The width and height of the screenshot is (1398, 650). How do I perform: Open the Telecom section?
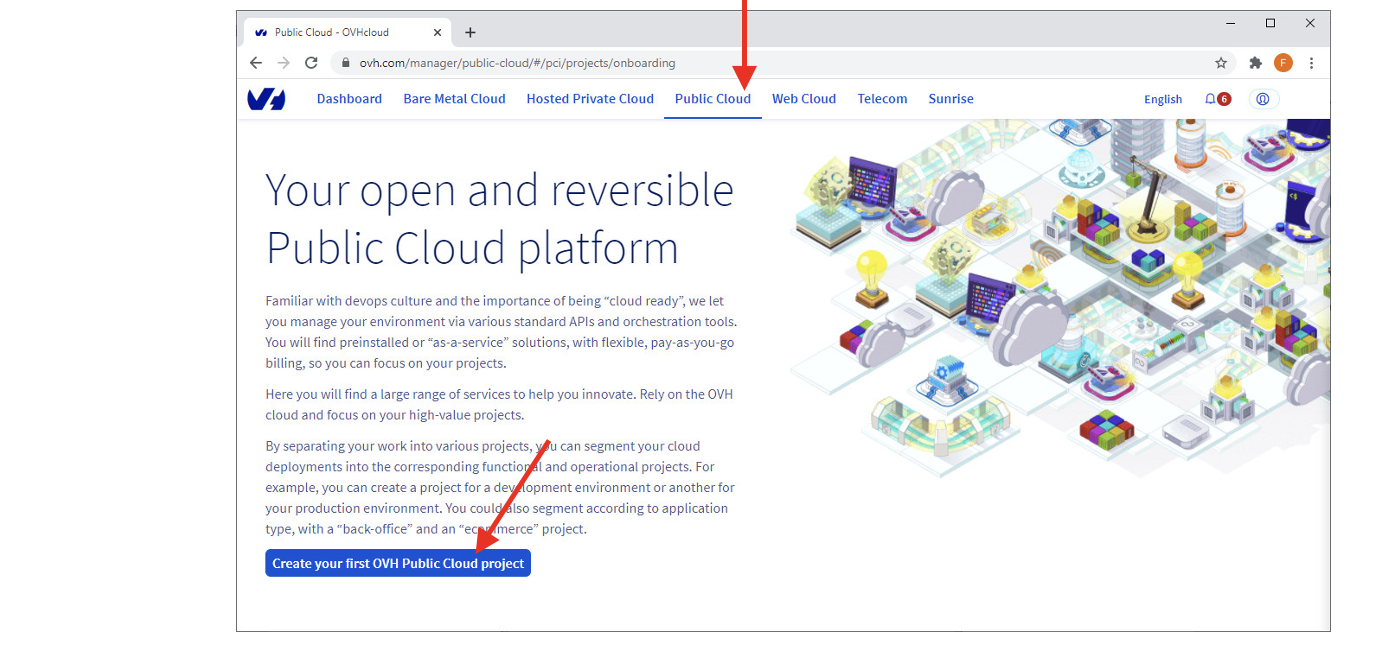pyautogui.click(x=882, y=99)
